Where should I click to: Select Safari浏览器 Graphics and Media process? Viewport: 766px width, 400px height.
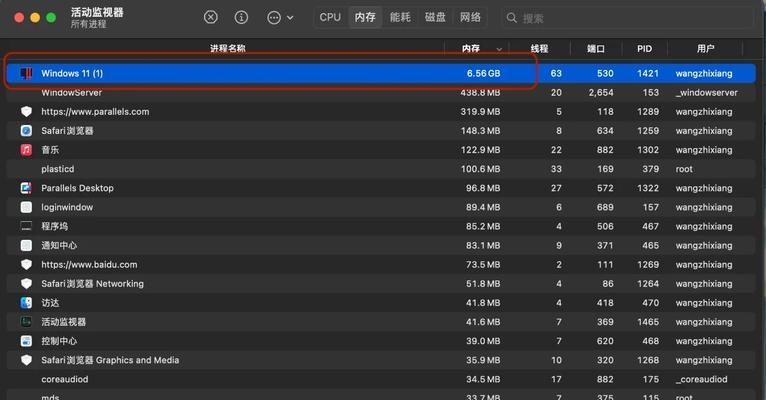pyautogui.click(x=110, y=360)
